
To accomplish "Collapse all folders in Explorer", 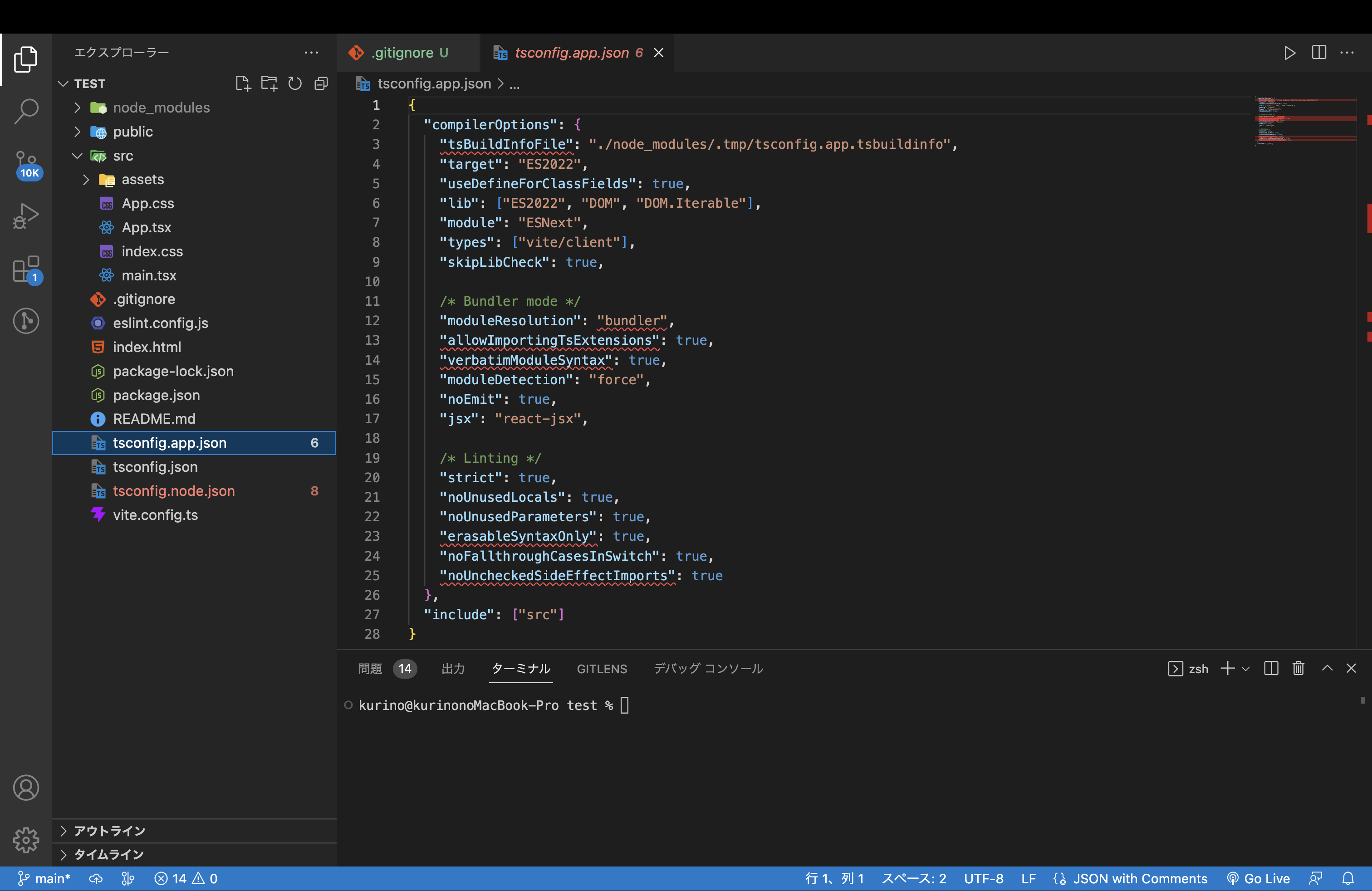I will point(321,83).
